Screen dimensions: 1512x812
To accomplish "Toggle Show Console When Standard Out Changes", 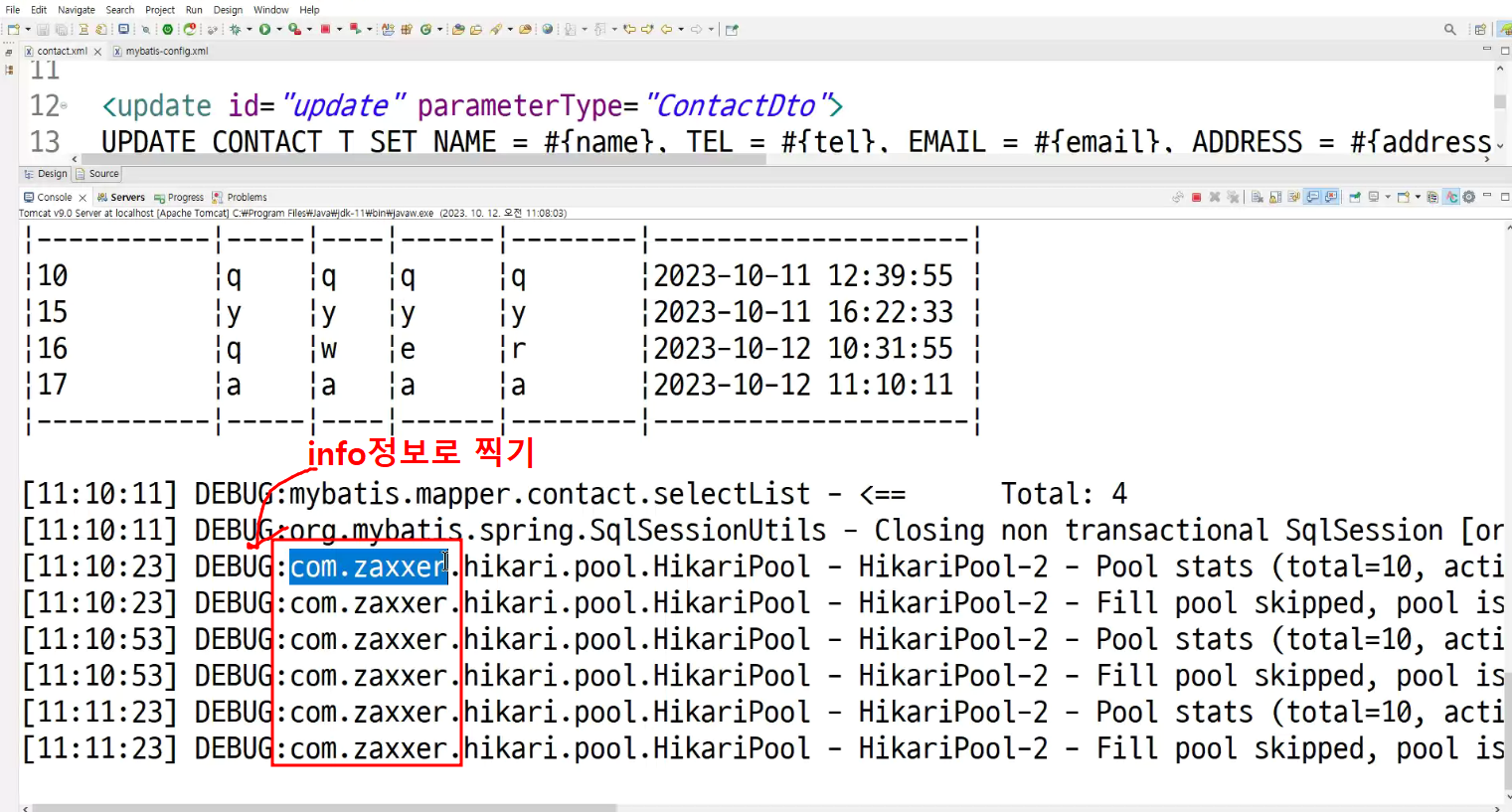I will click(x=1312, y=197).
